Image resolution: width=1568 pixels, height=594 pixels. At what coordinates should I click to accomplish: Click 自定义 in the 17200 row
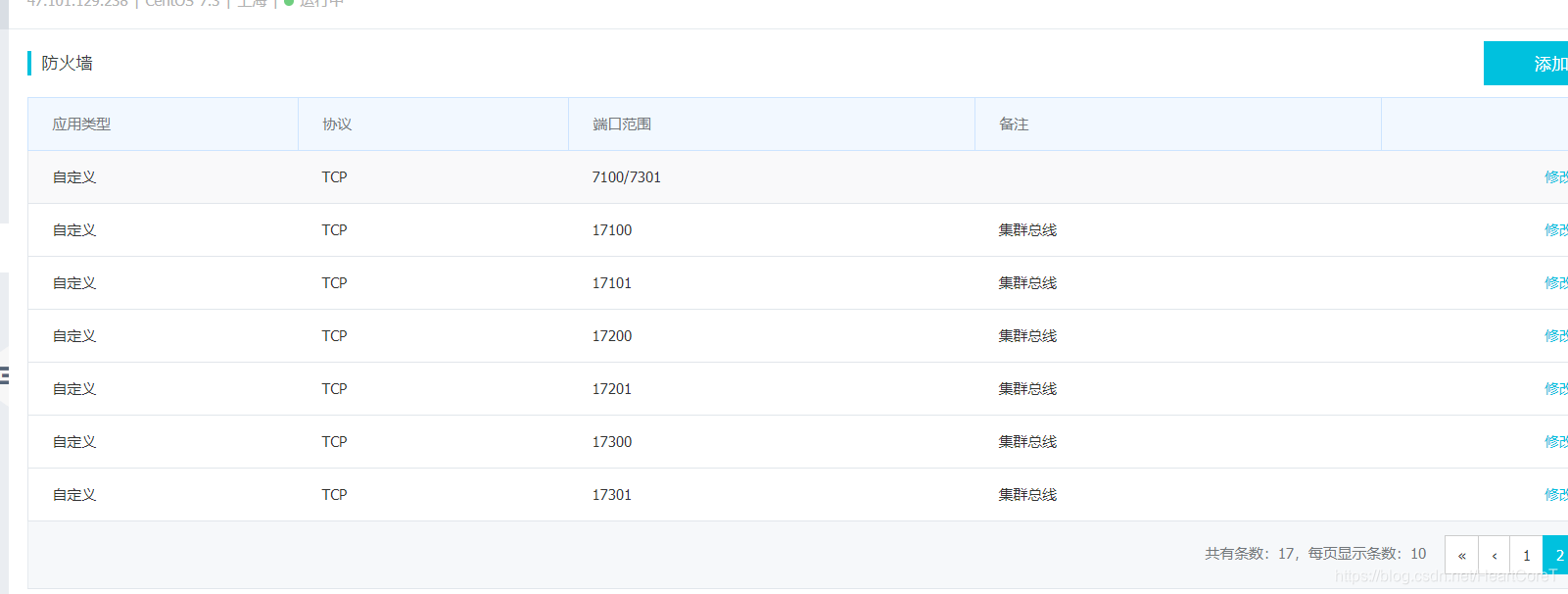[x=74, y=336]
